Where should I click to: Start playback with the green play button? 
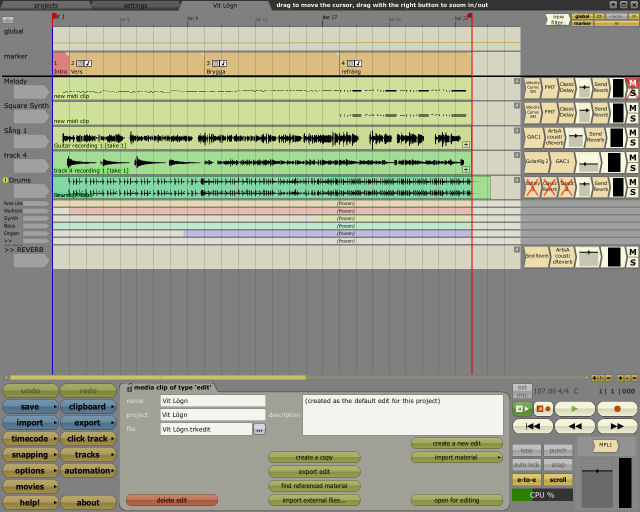coord(575,409)
